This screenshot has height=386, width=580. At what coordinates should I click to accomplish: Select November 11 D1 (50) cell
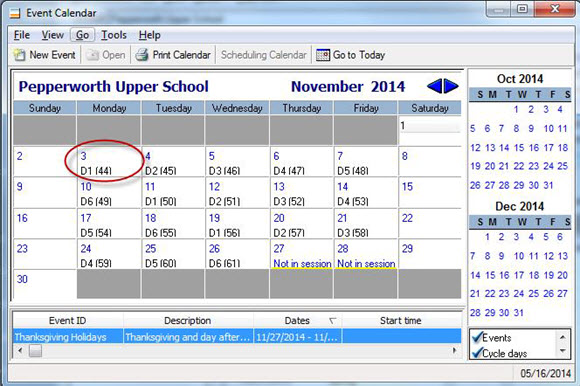173,193
